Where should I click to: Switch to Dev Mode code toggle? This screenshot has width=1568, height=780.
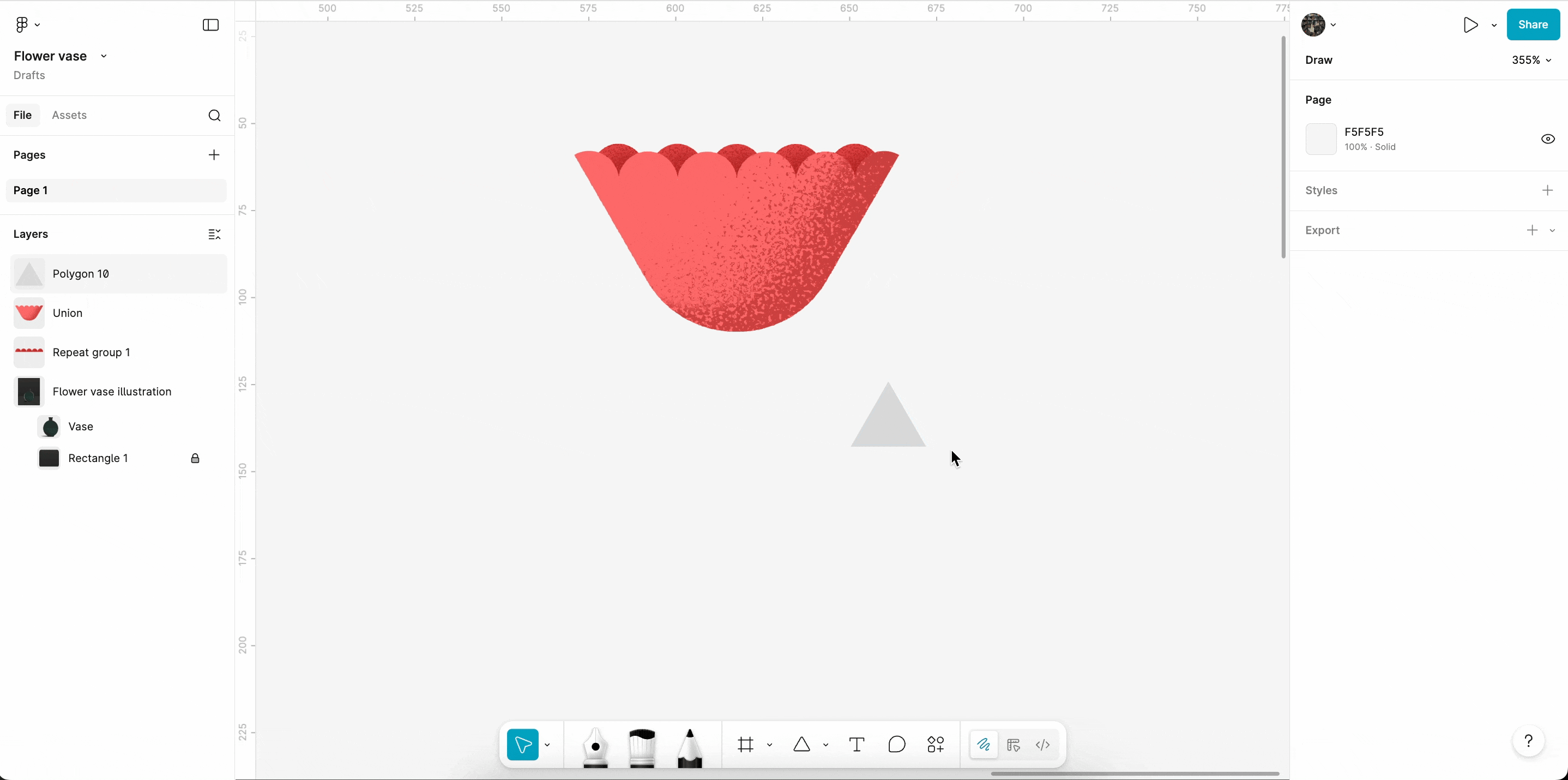pos(1042,745)
